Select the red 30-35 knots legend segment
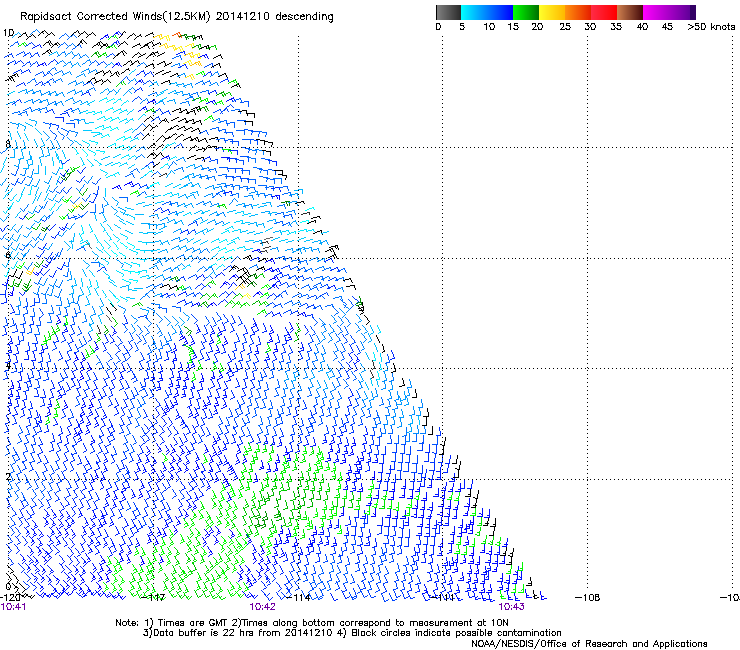Viewport: 740px width, 650px height. click(604, 12)
